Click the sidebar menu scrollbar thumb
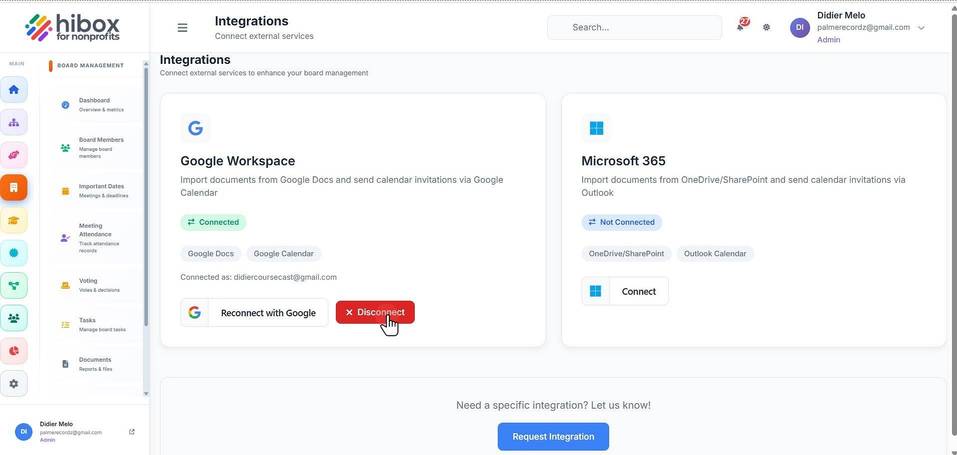This screenshot has height=455, width=957. pyautogui.click(x=146, y=195)
